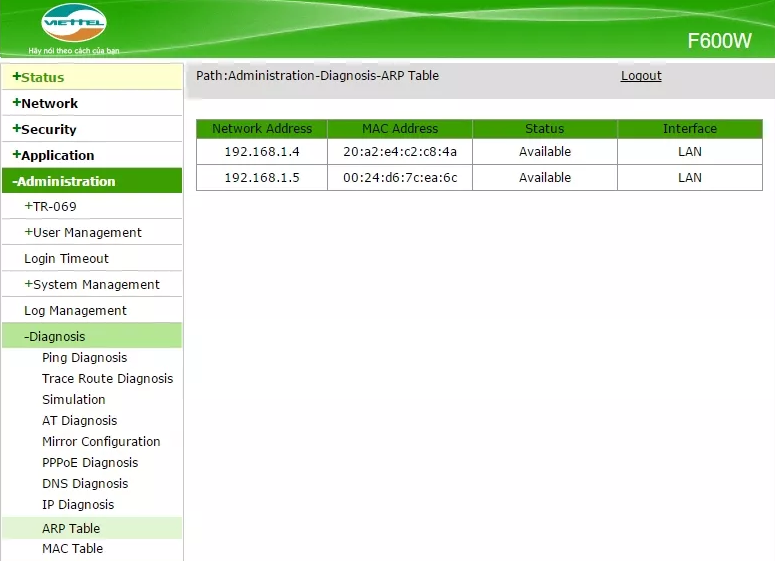Select MAC address 20:a2:e4:c2:c8:4a
The image size is (775, 563).
(400, 152)
